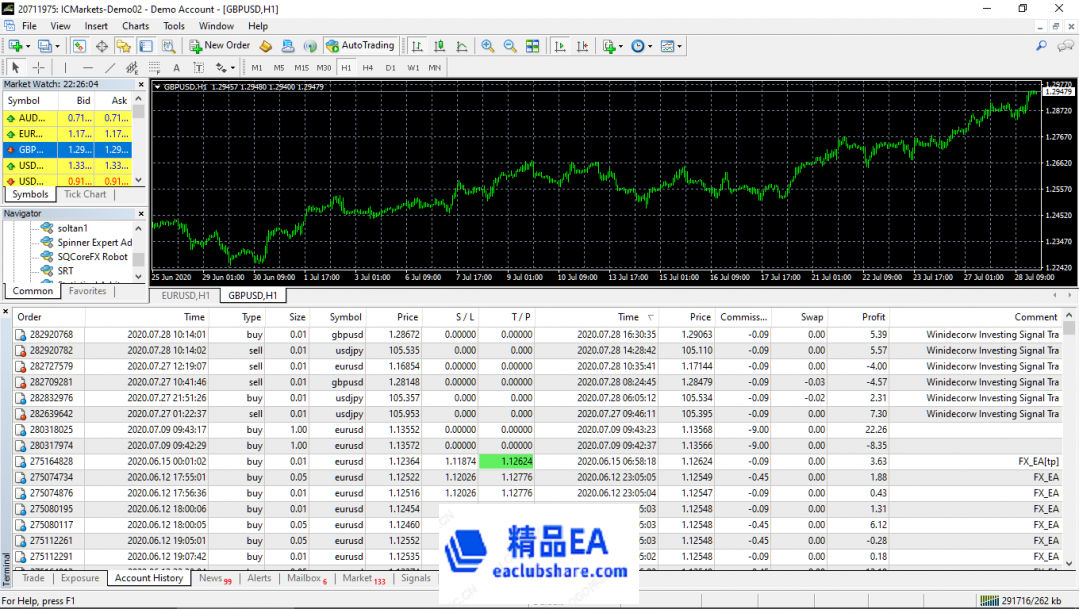
Task: Open the Periods clock icon
Action: (638, 46)
